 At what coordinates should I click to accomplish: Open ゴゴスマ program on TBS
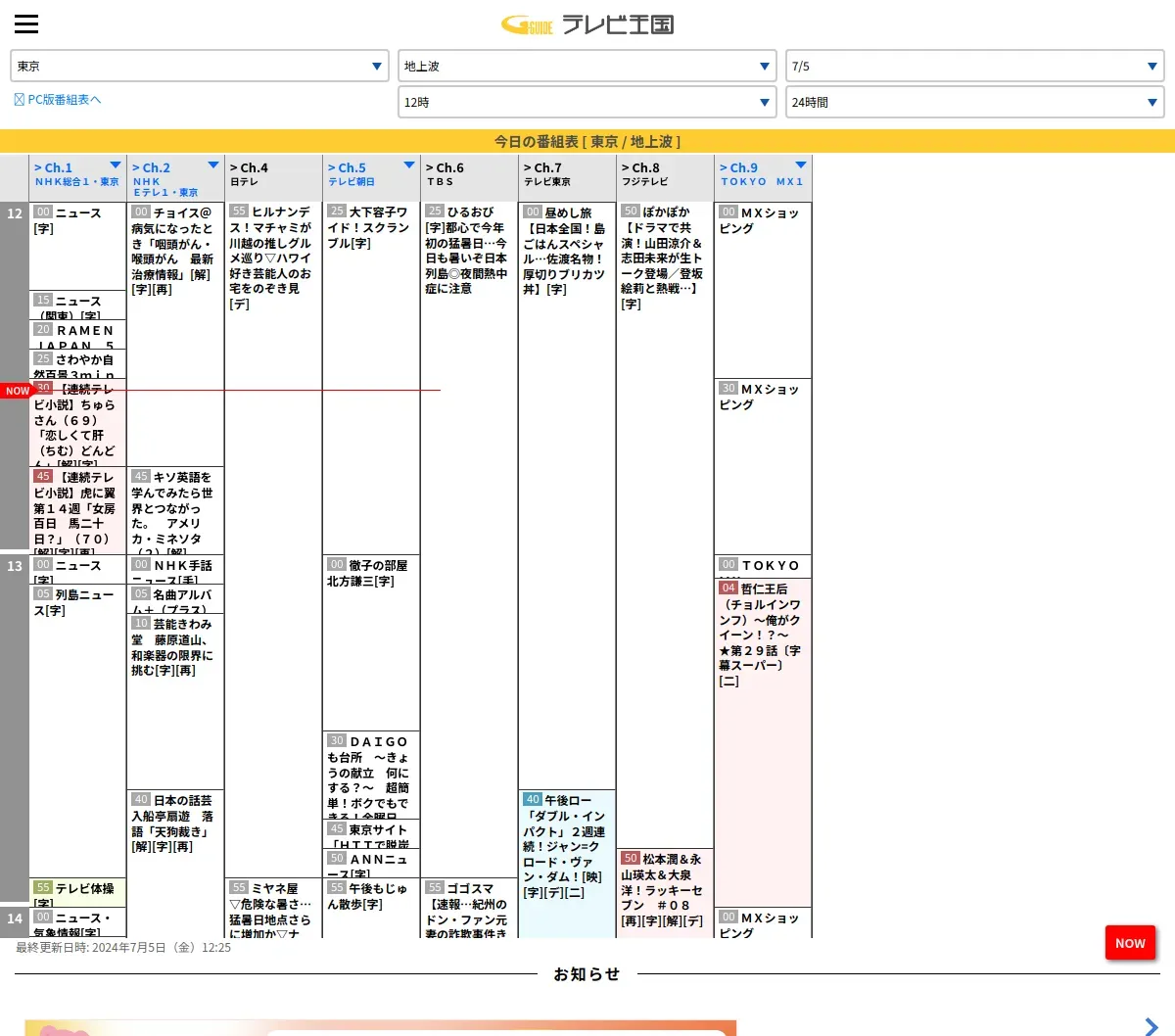point(469,908)
